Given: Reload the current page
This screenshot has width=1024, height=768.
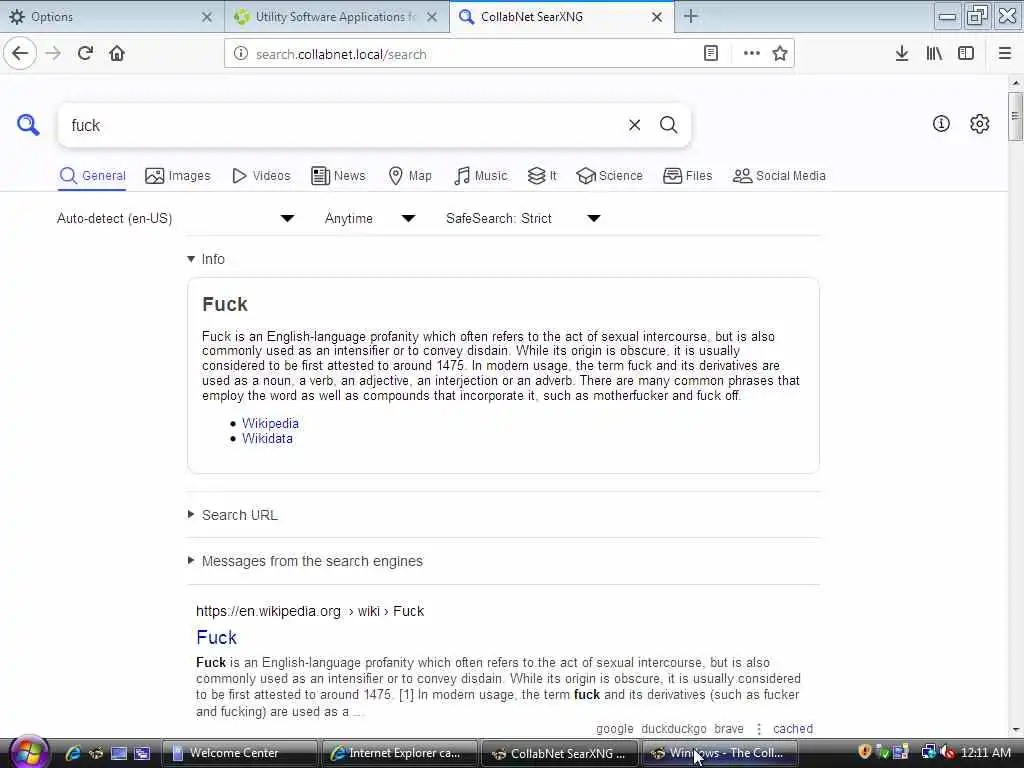Looking at the screenshot, I should click(85, 54).
